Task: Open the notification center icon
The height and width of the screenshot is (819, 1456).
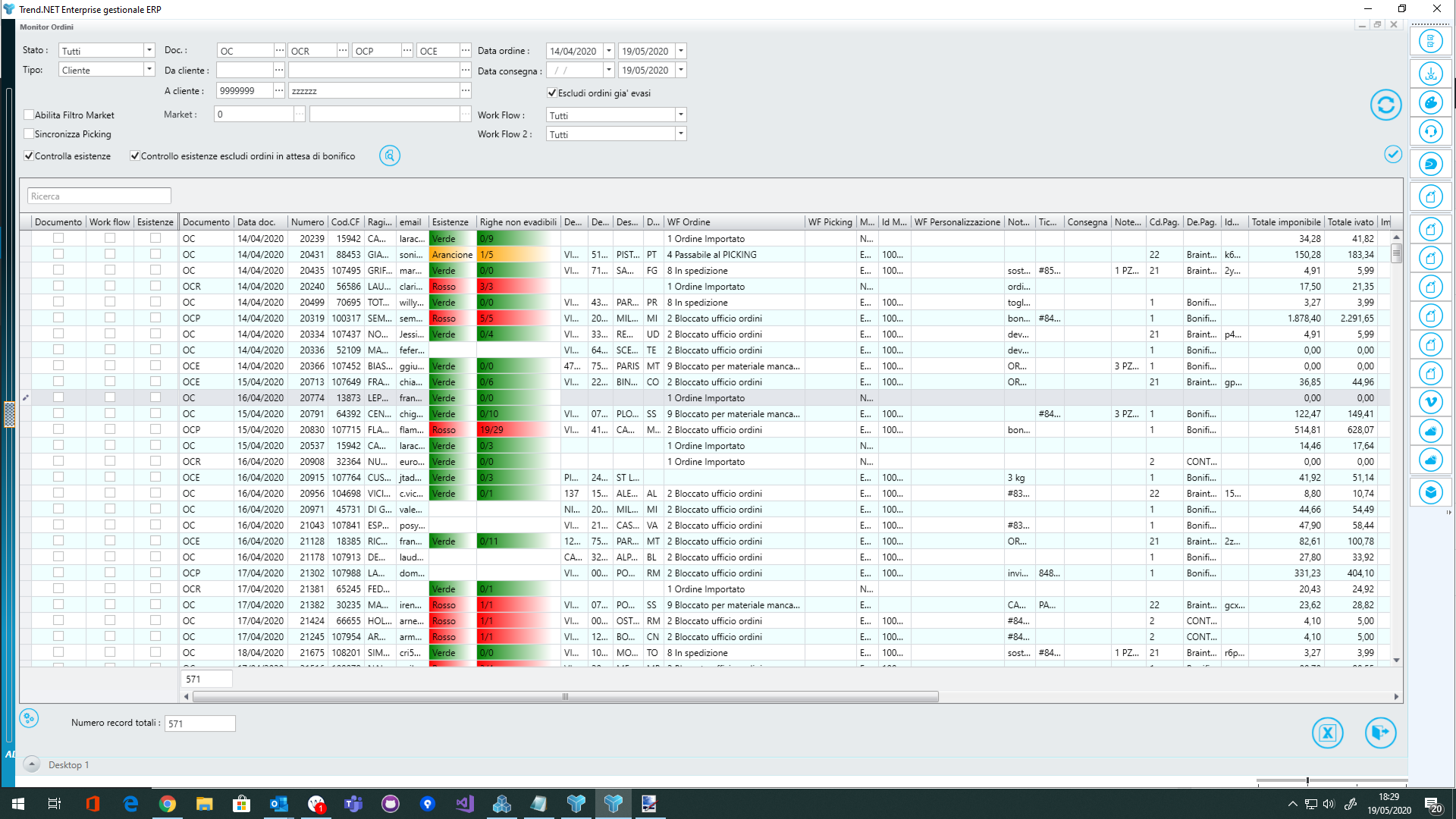Action: coord(1432,804)
